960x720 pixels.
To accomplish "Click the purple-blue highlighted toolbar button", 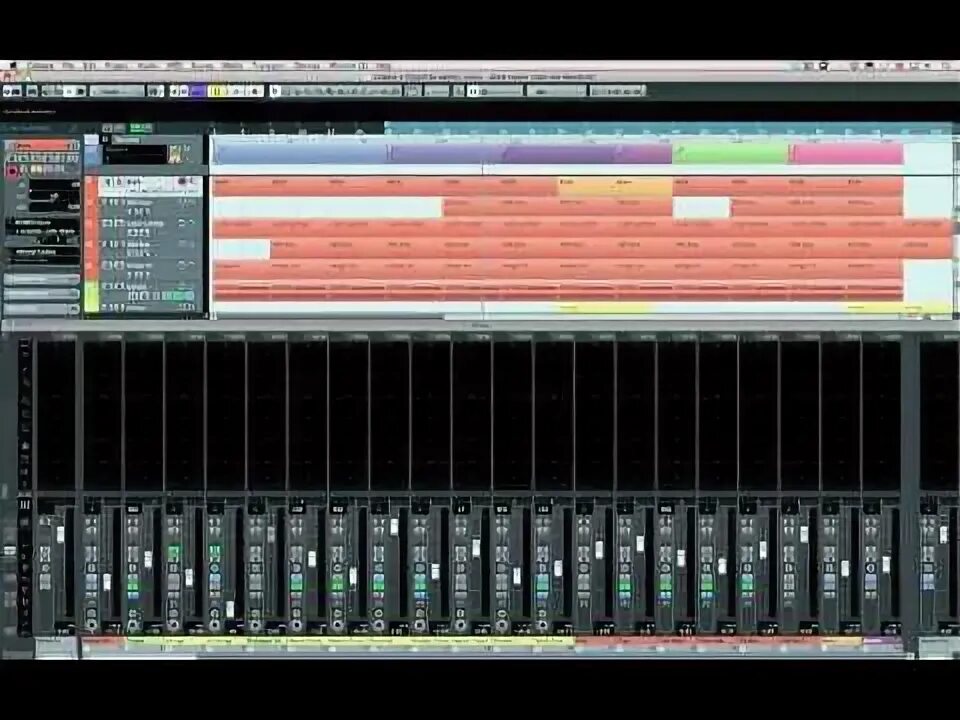I will (197, 91).
